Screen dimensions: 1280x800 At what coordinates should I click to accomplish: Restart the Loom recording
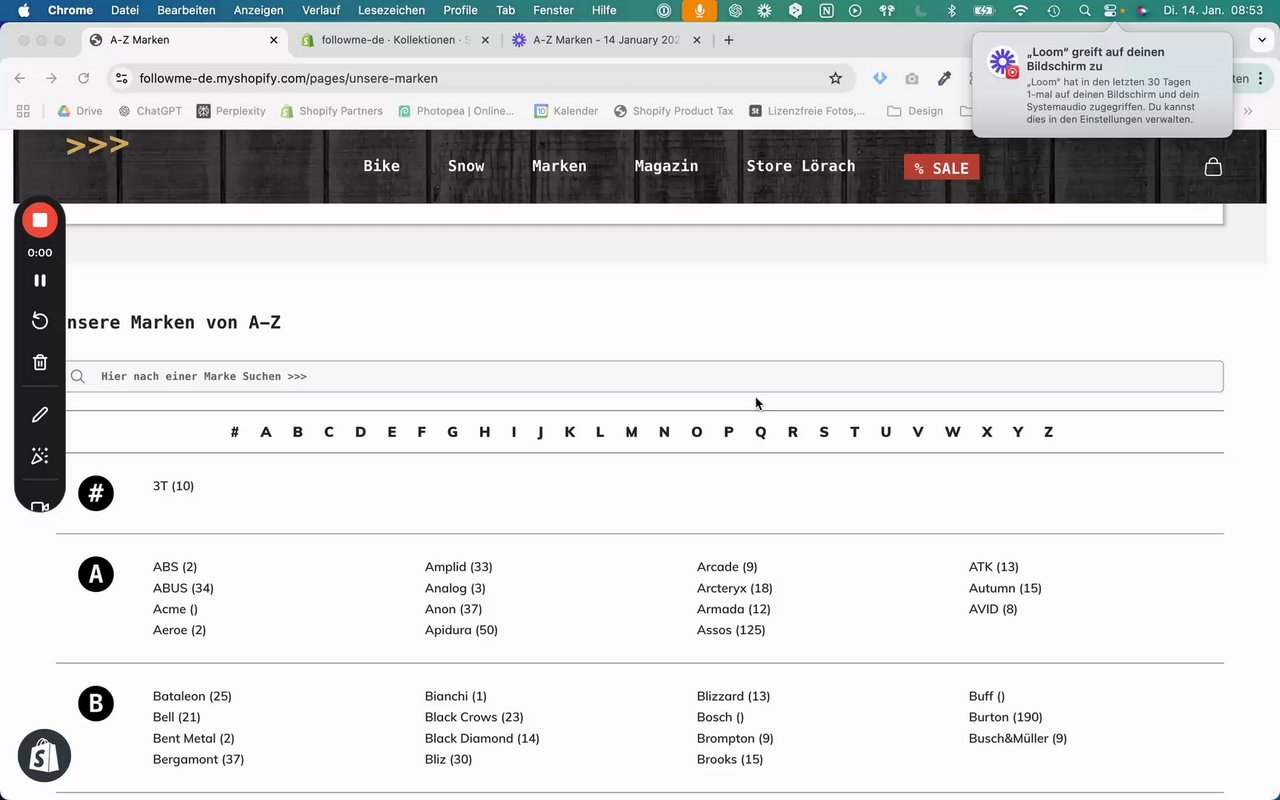coord(40,321)
